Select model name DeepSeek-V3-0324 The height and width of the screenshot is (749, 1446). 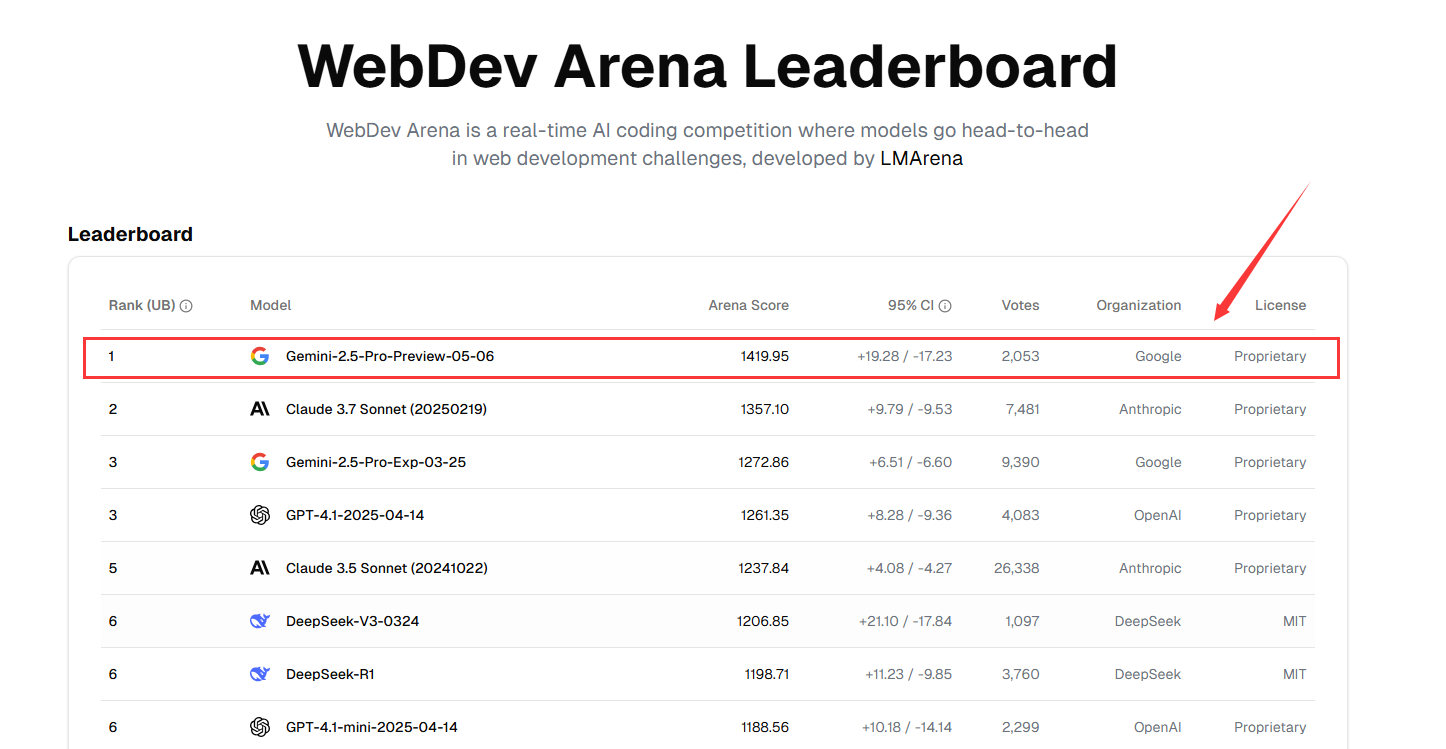tap(353, 621)
